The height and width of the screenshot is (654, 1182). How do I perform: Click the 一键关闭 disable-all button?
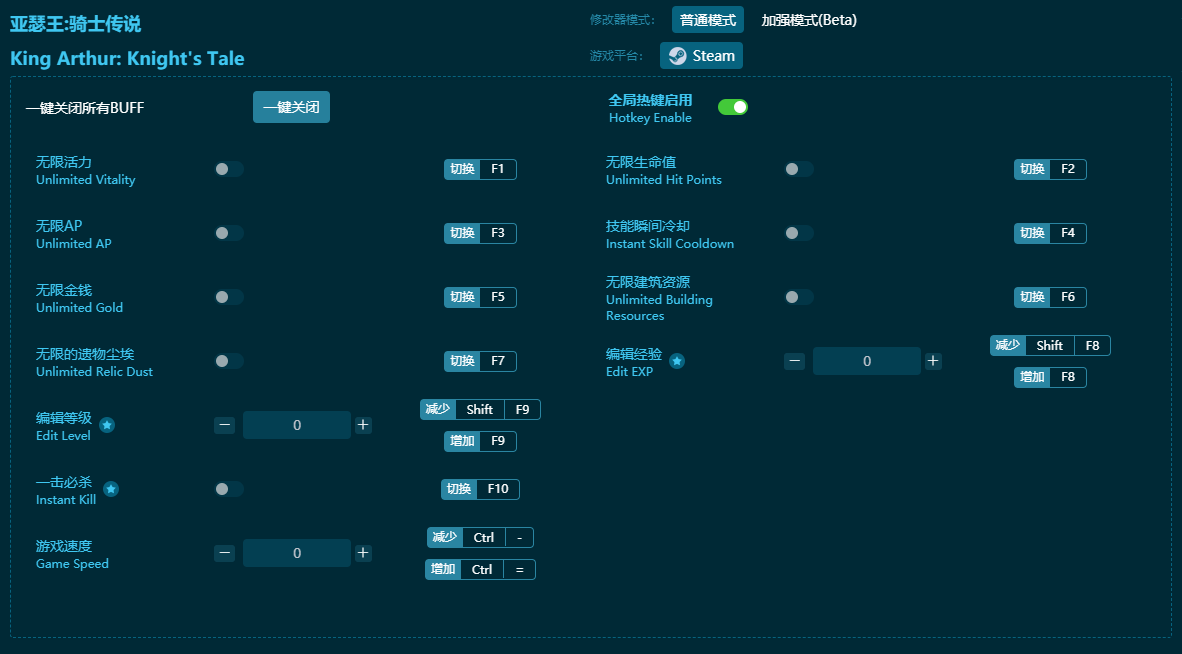[x=291, y=107]
